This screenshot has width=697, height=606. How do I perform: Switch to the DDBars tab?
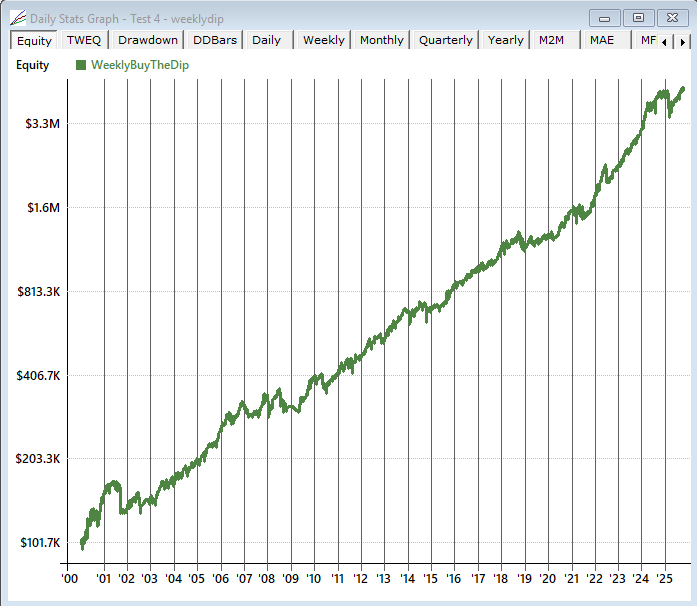tap(215, 40)
